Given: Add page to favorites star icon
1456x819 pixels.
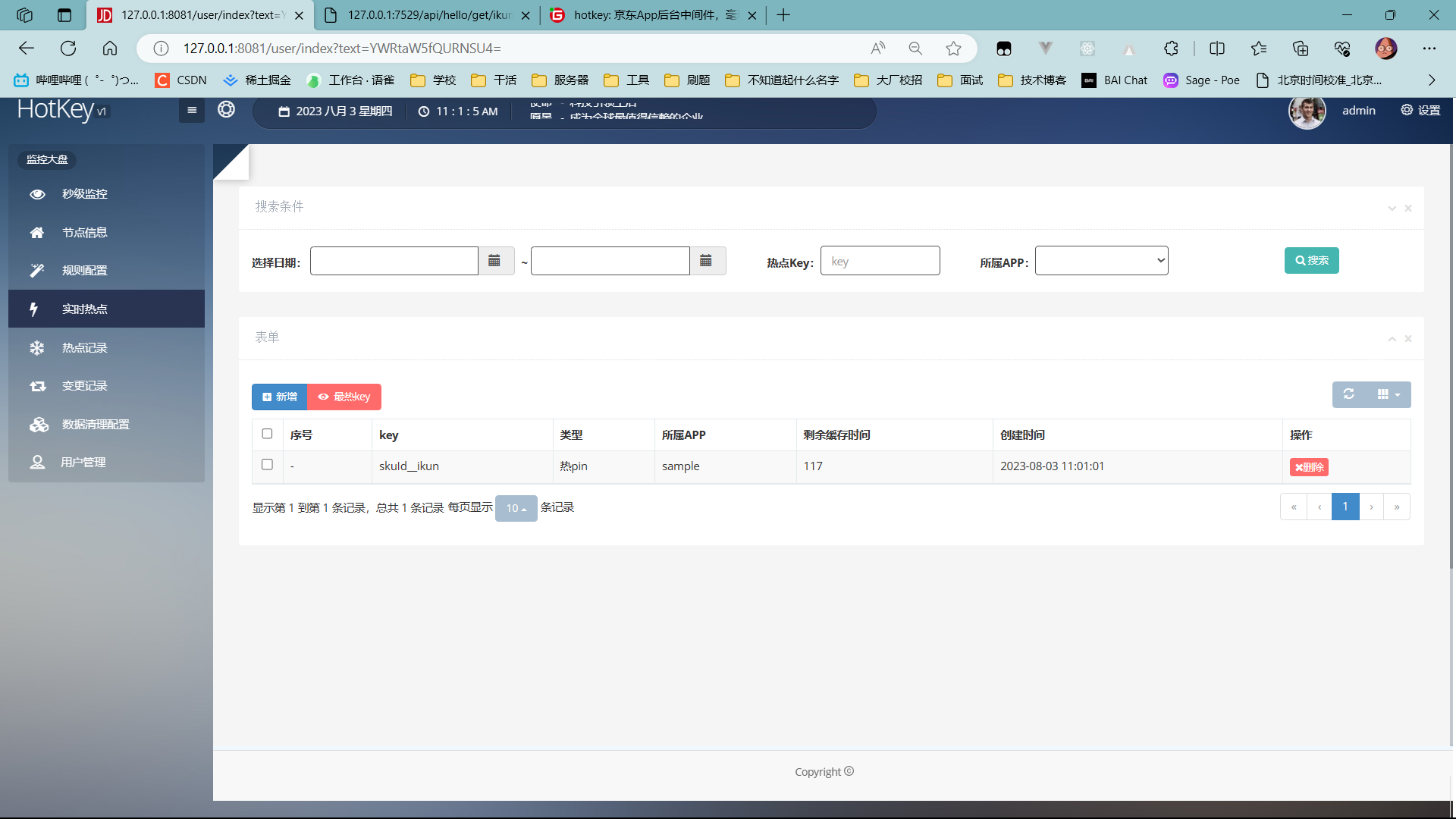Looking at the screenshot, I should (x=953, y=49).
